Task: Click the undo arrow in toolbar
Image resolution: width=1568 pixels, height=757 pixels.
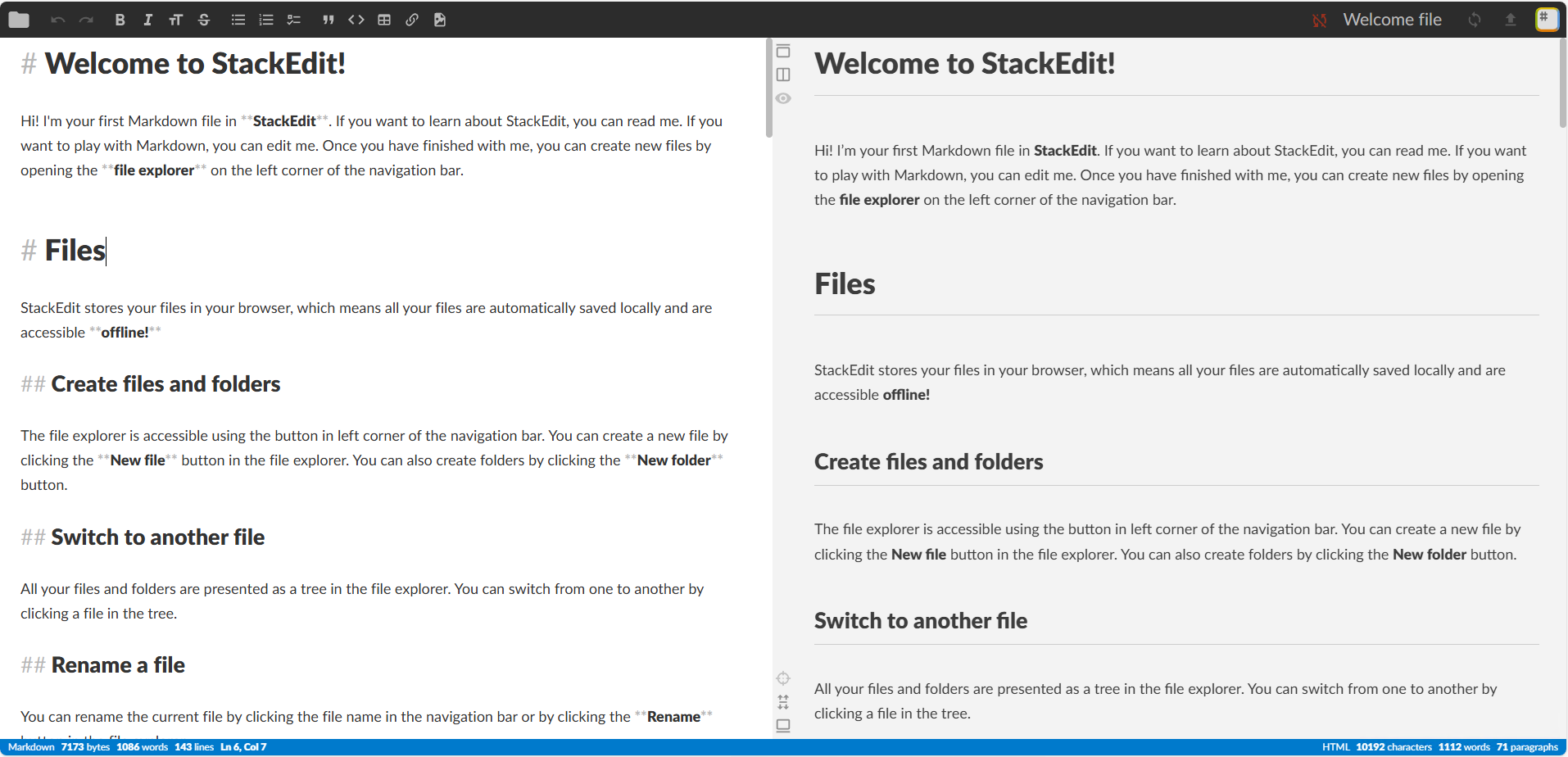Action: (x=57, y=20)
